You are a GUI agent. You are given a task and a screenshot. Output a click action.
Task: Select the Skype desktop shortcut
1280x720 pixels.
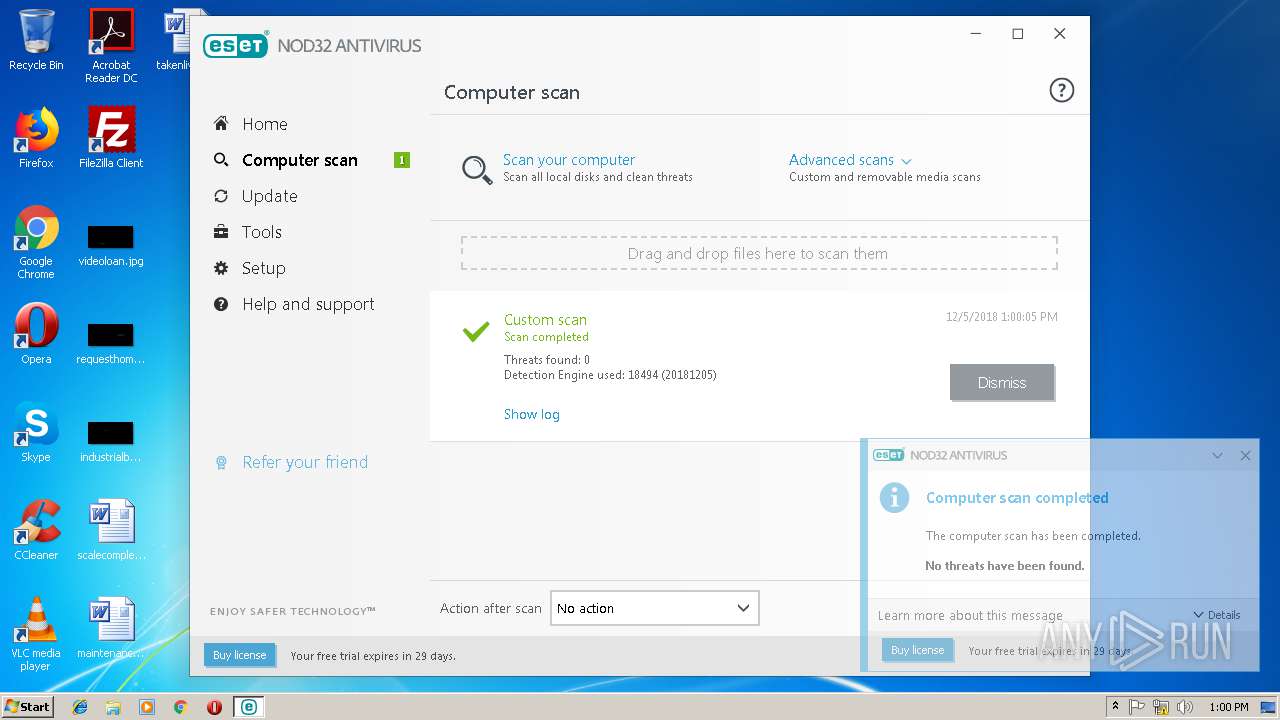36,432
